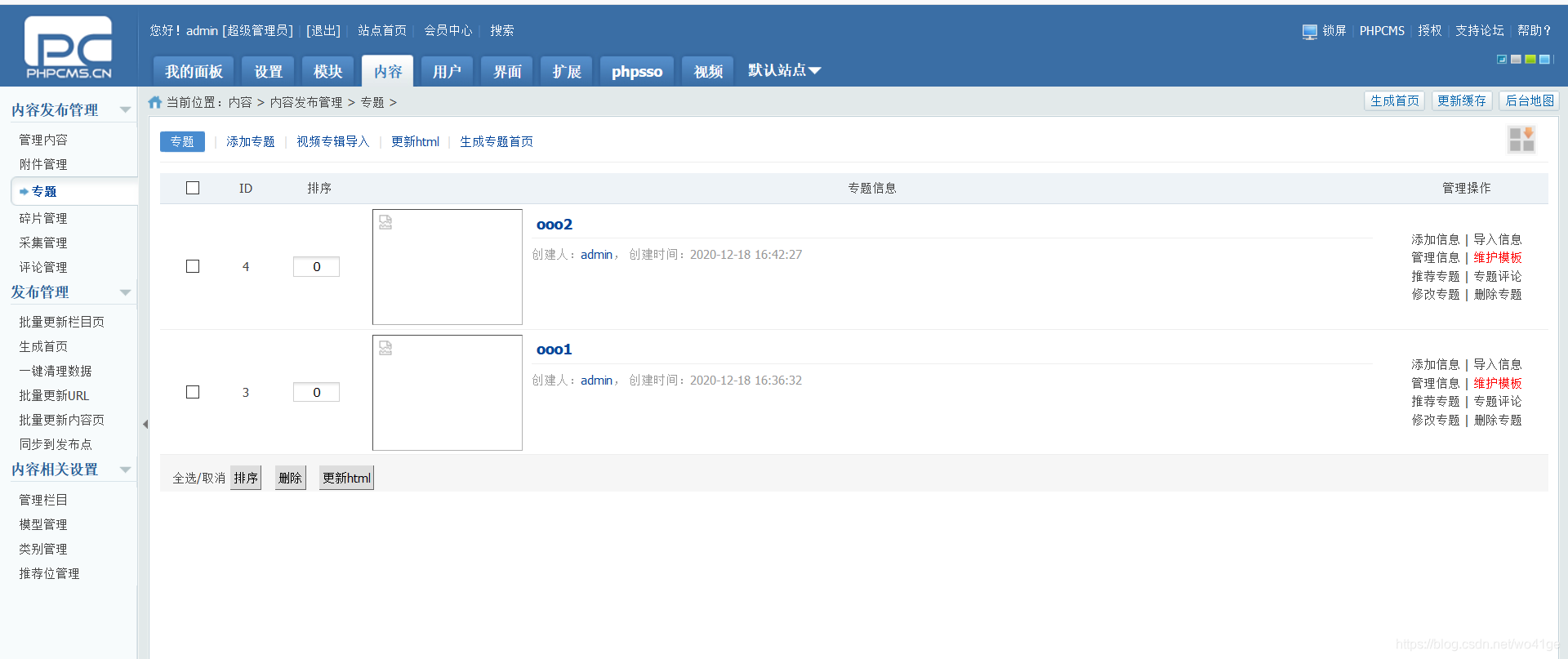Open the 添加专题 link
1568x659 pixels.
coord(251,141)
